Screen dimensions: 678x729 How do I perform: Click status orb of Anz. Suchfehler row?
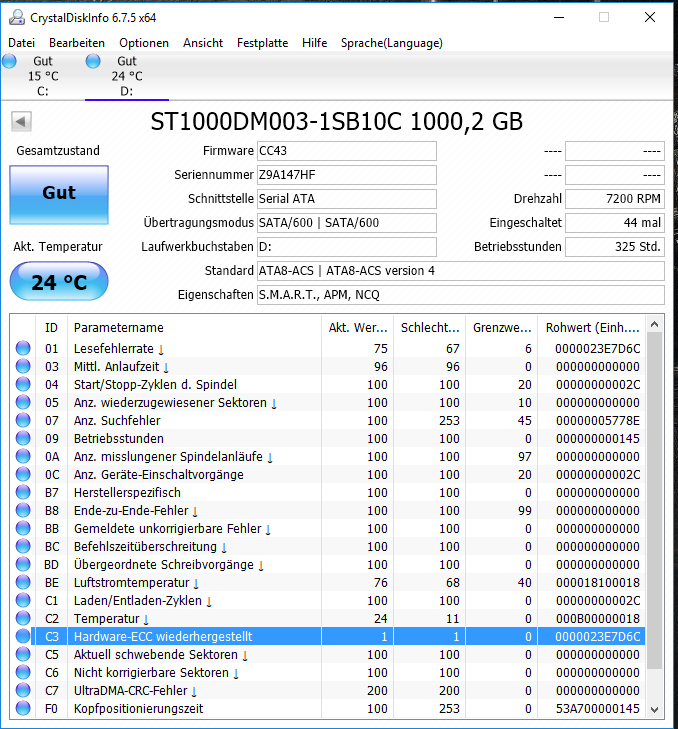(23, 420)
